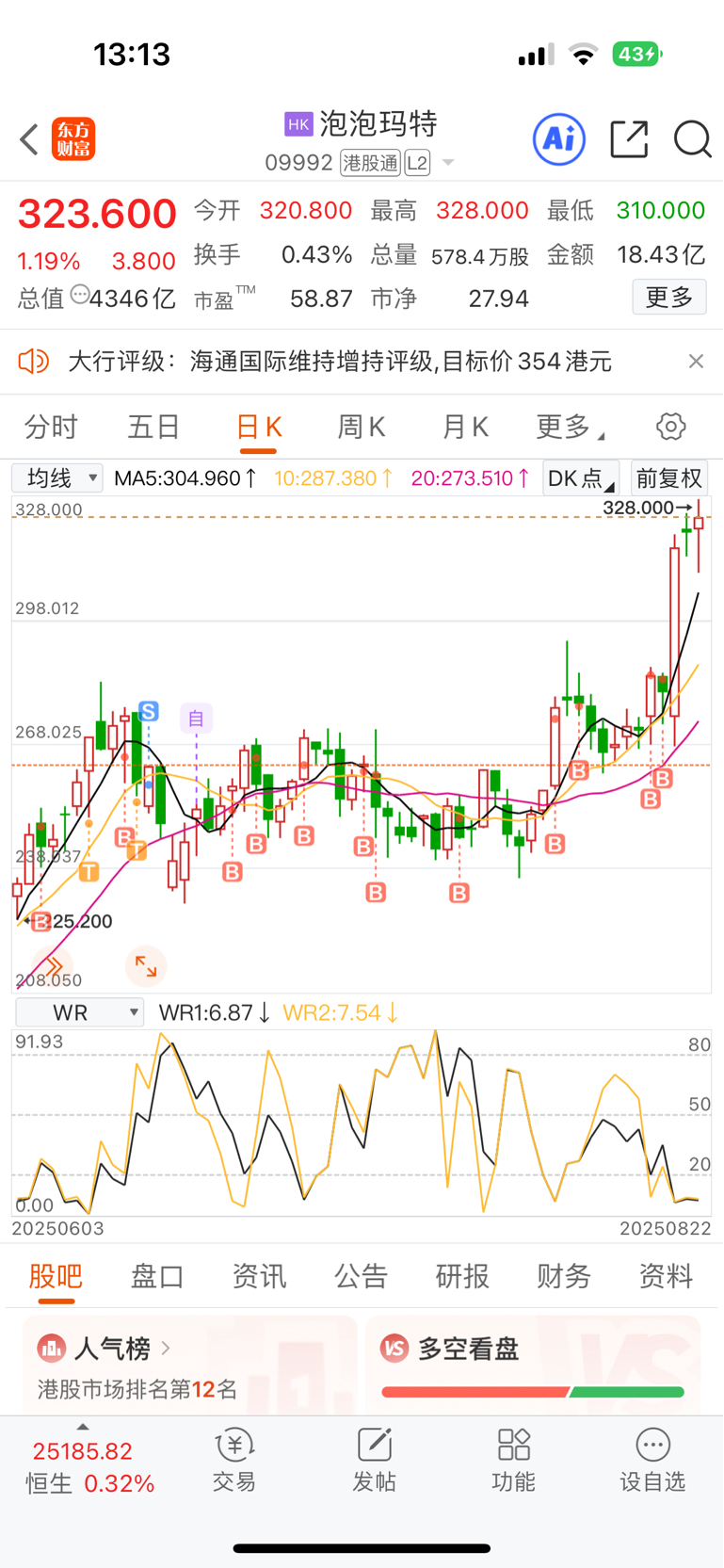Expand 人气榜 chevron

pos(166,1349)
